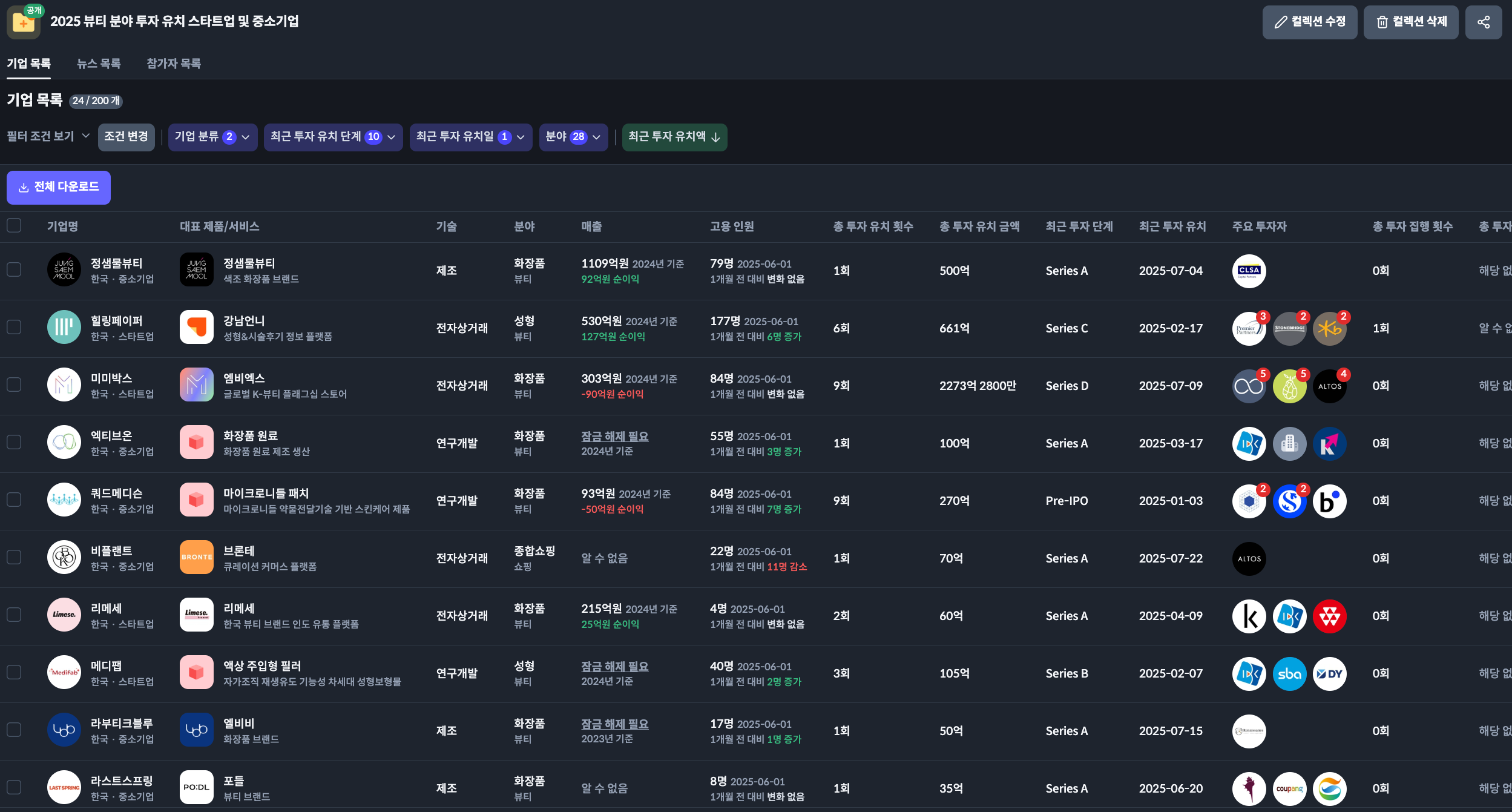Screen dimensions: 1512x812
Task: Click the collection folder icon at top left
Action: point(23,23)
